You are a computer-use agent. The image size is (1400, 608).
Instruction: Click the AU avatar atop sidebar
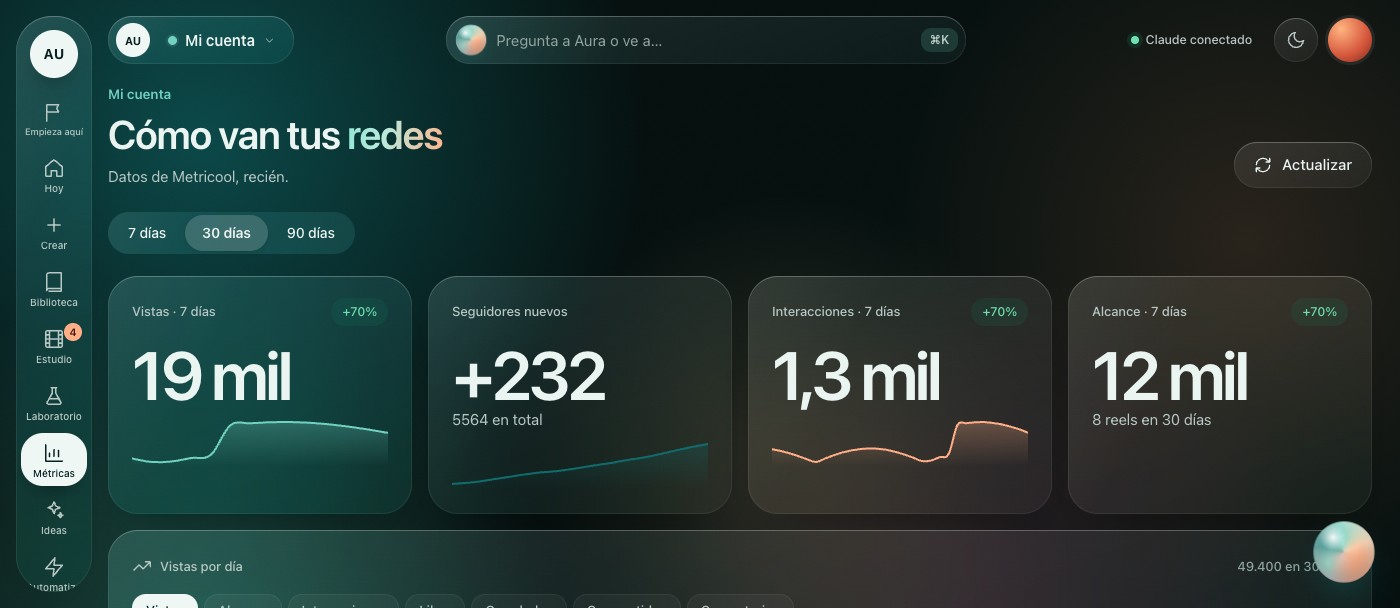tap(54, 54)
